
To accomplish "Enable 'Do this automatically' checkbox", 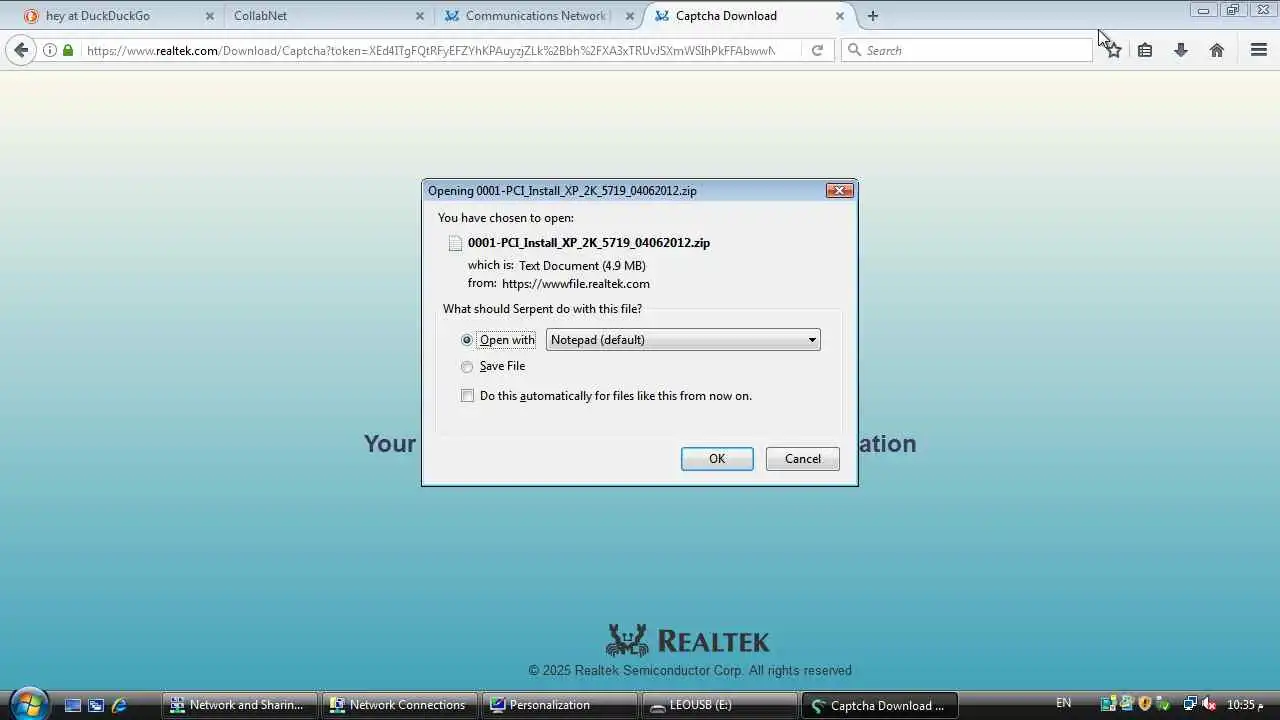I will click(x=467, y=396).
